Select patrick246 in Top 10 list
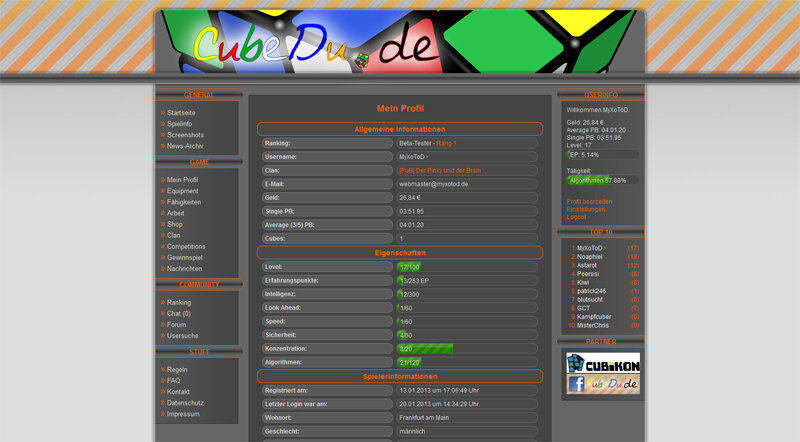 tap(592, 291)
